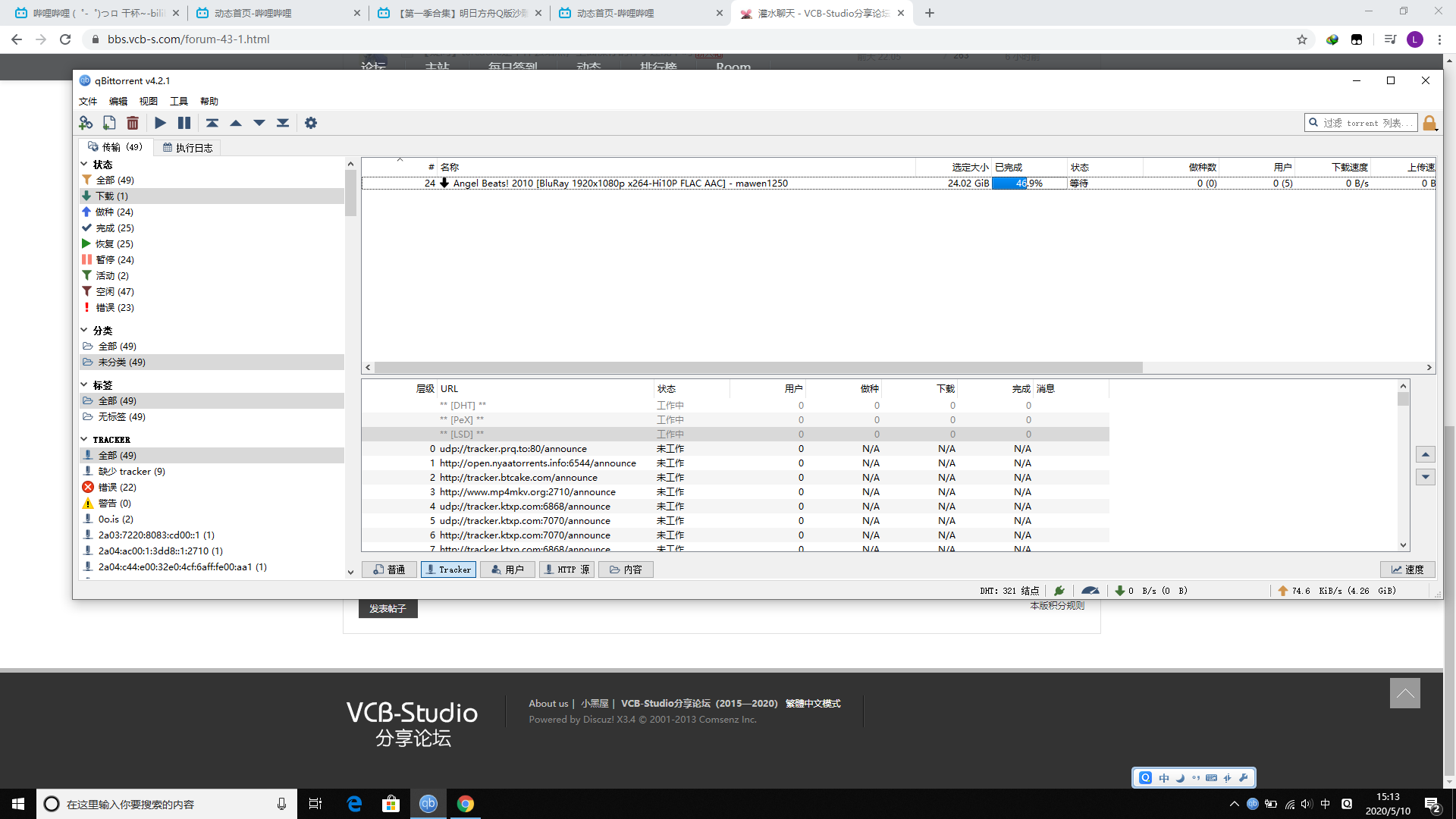Click the add torrent link icon
Screen dimensions: 1456x819
click(x=86, y=123)
